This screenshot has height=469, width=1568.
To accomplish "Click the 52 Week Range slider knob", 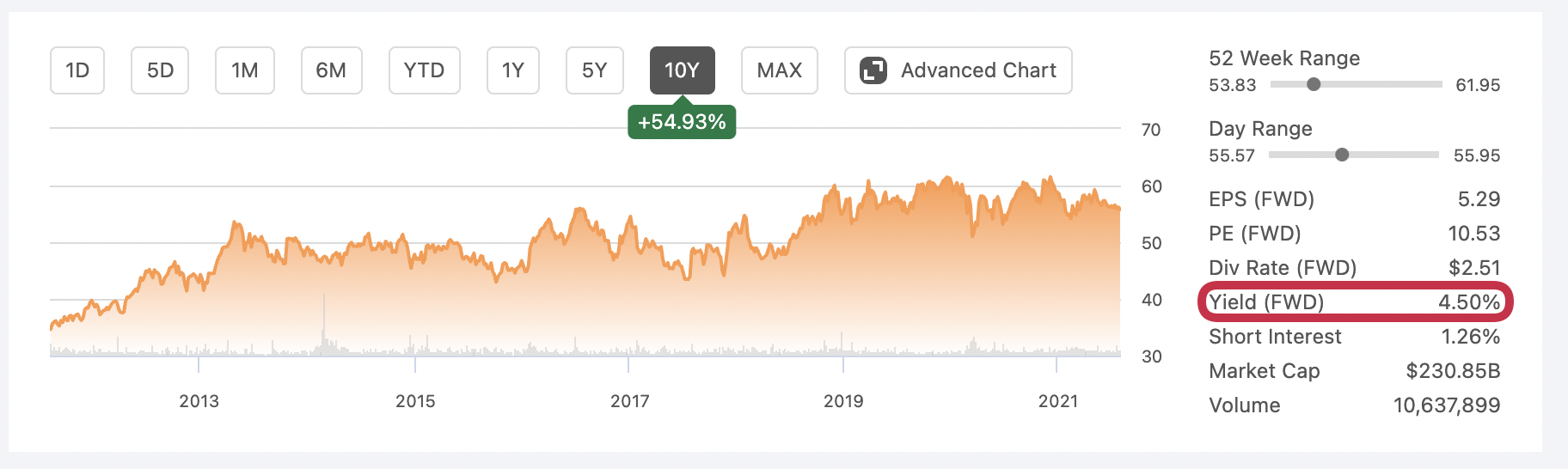I will coord(1314,84).
